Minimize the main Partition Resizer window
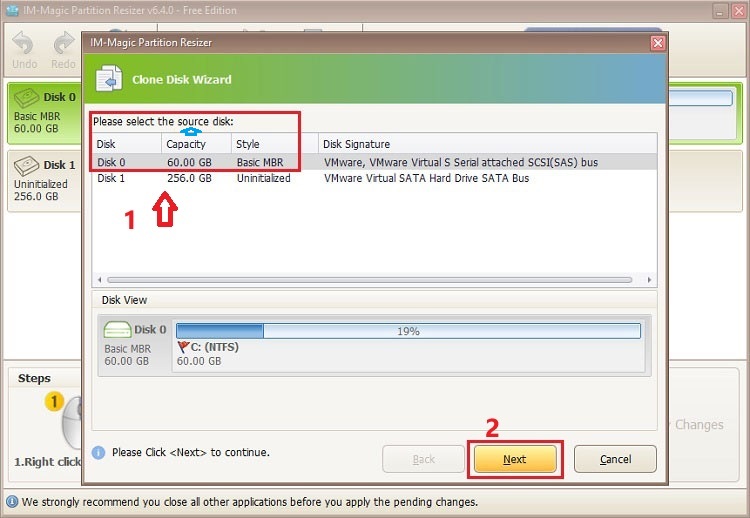 click(x=720, y=11)
